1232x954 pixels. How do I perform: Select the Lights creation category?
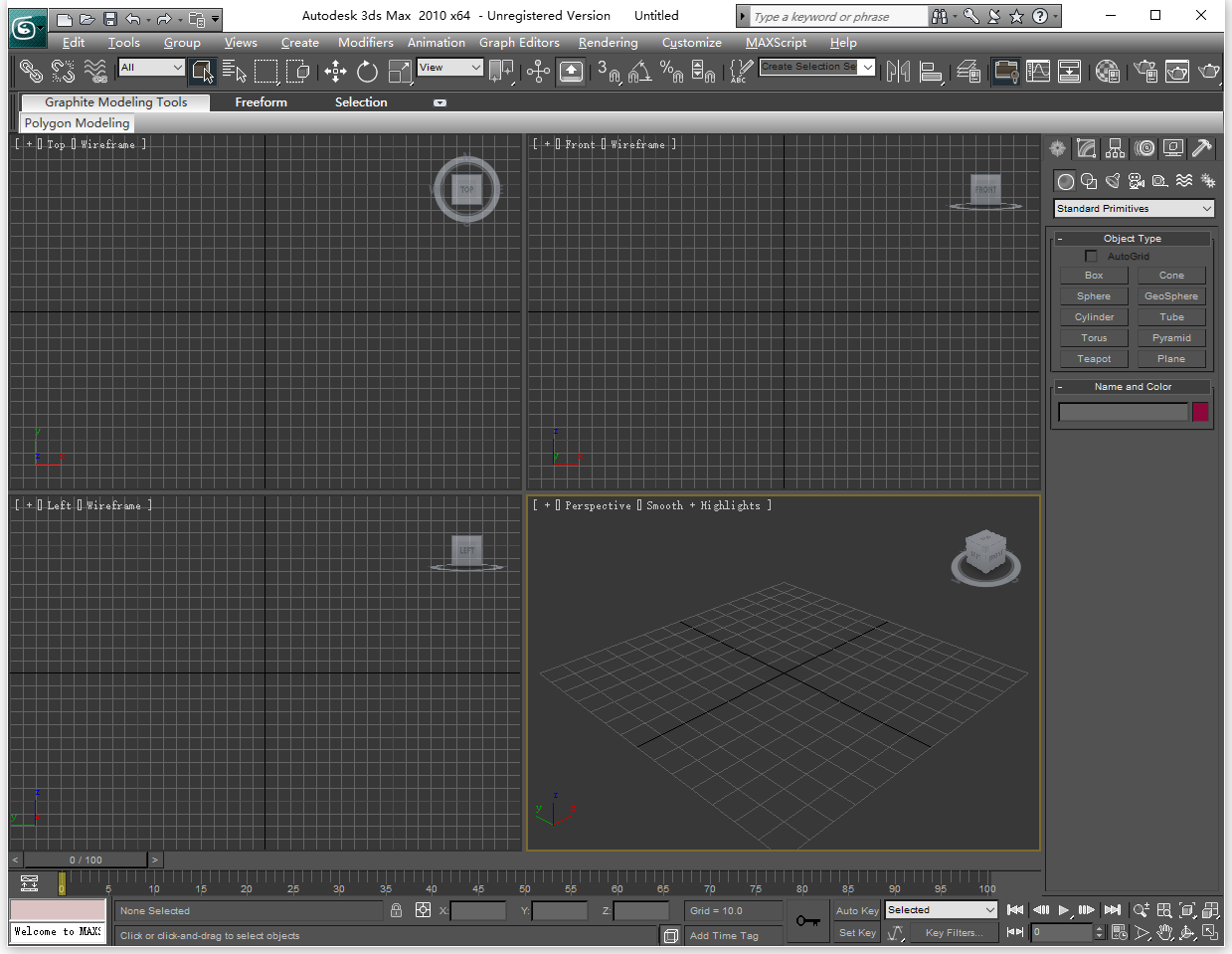[1113, 181]
